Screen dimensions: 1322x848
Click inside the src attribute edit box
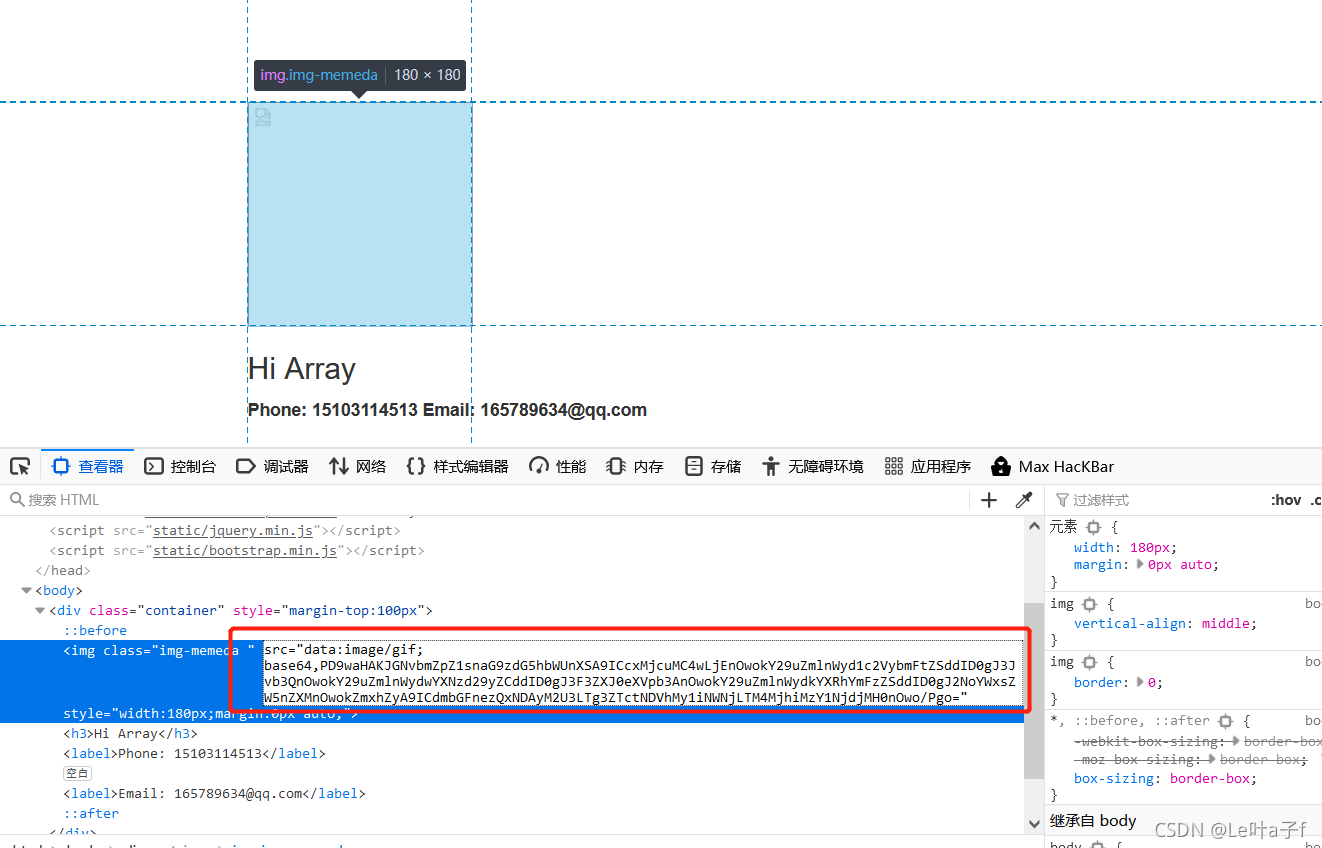click(642, 673)
